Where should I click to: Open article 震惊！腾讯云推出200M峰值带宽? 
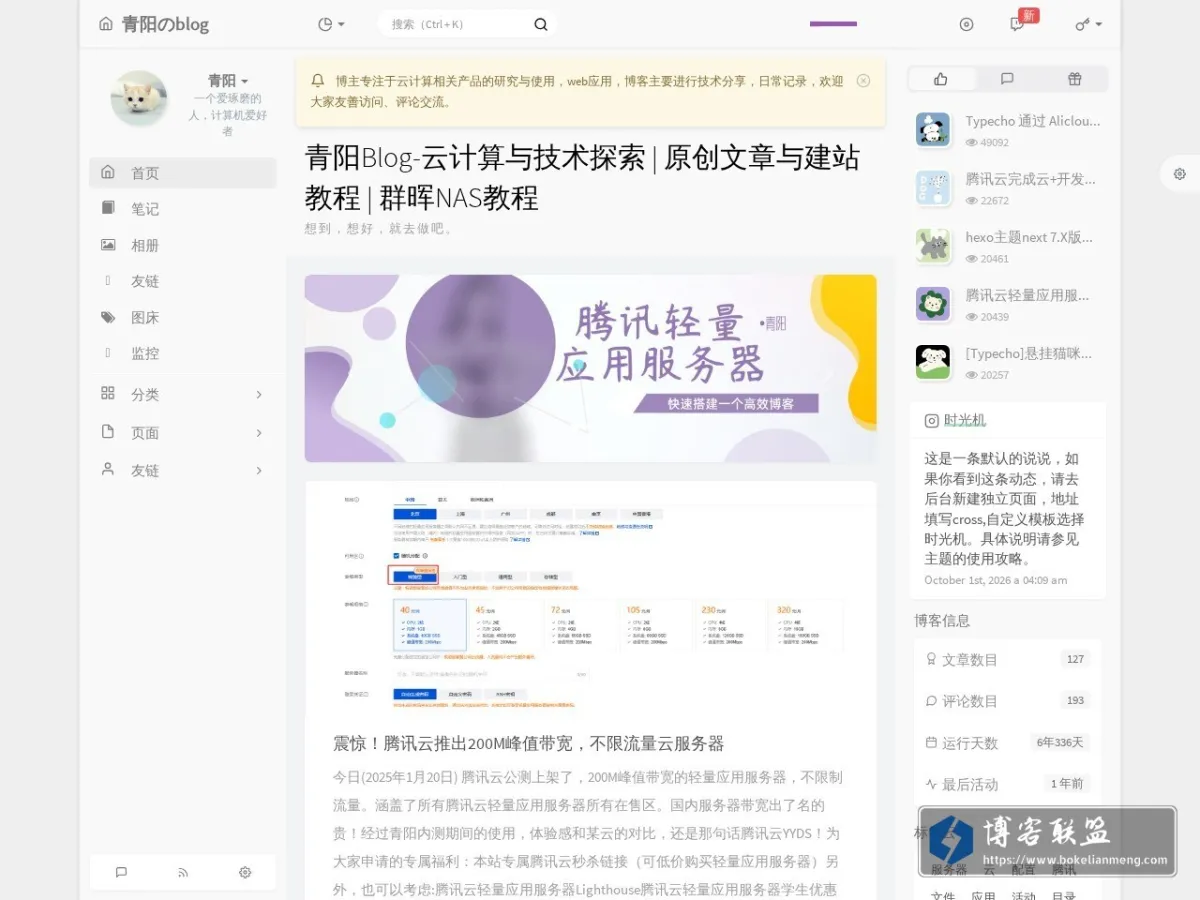[x=528, y=743]
